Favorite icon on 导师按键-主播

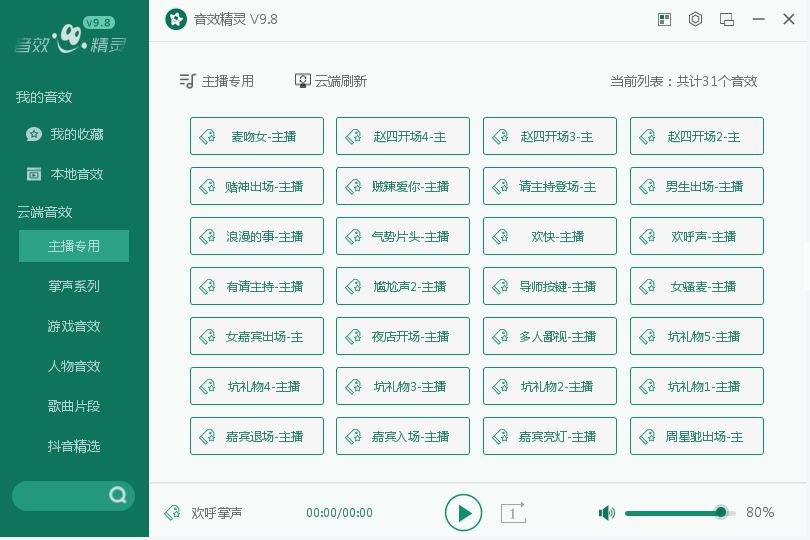[x=500, y=286]
